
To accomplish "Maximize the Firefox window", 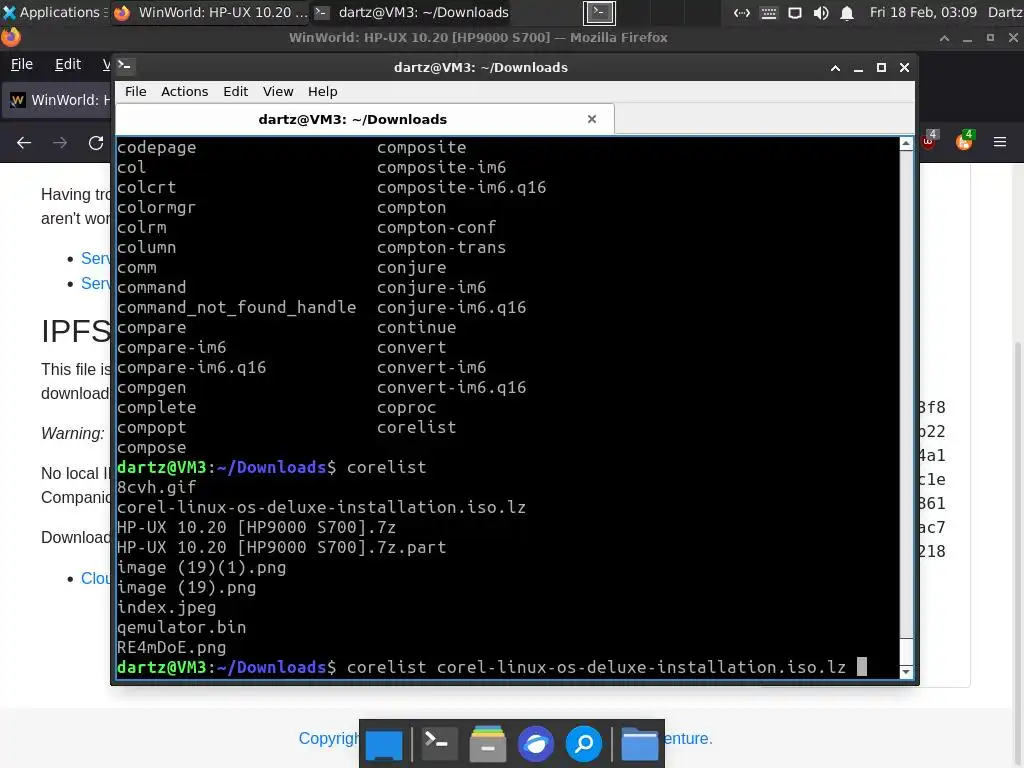I will click(x=990, y=38).
